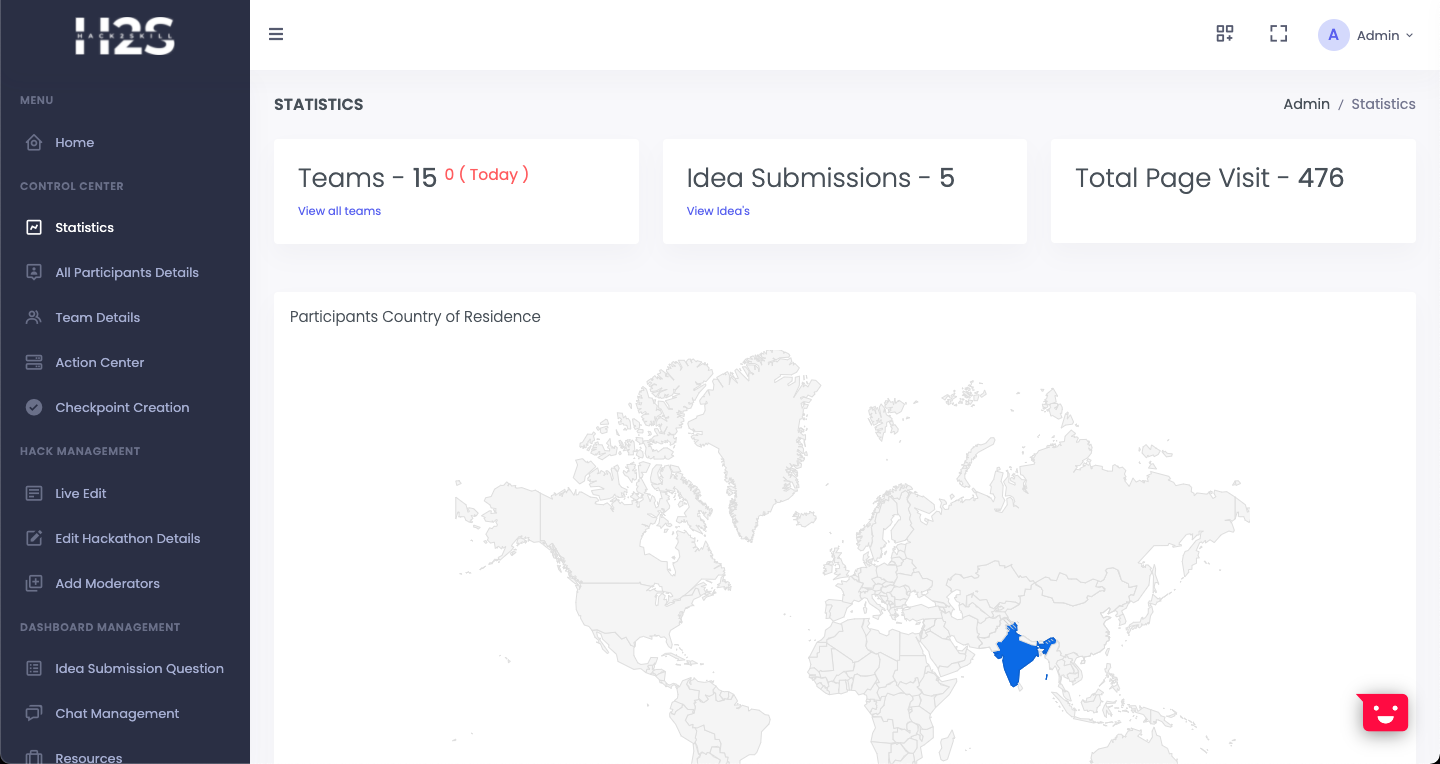The width and height of the screenshot is (1440, 764).
Task: Expand the Admin user dropdown
Action: tap(1384, 35)
